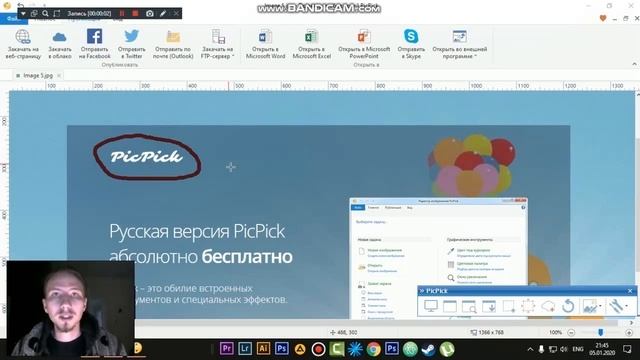Capture active window in PicPick toolbar
This screenshot has width=640, height=360.
coord(450,306)
